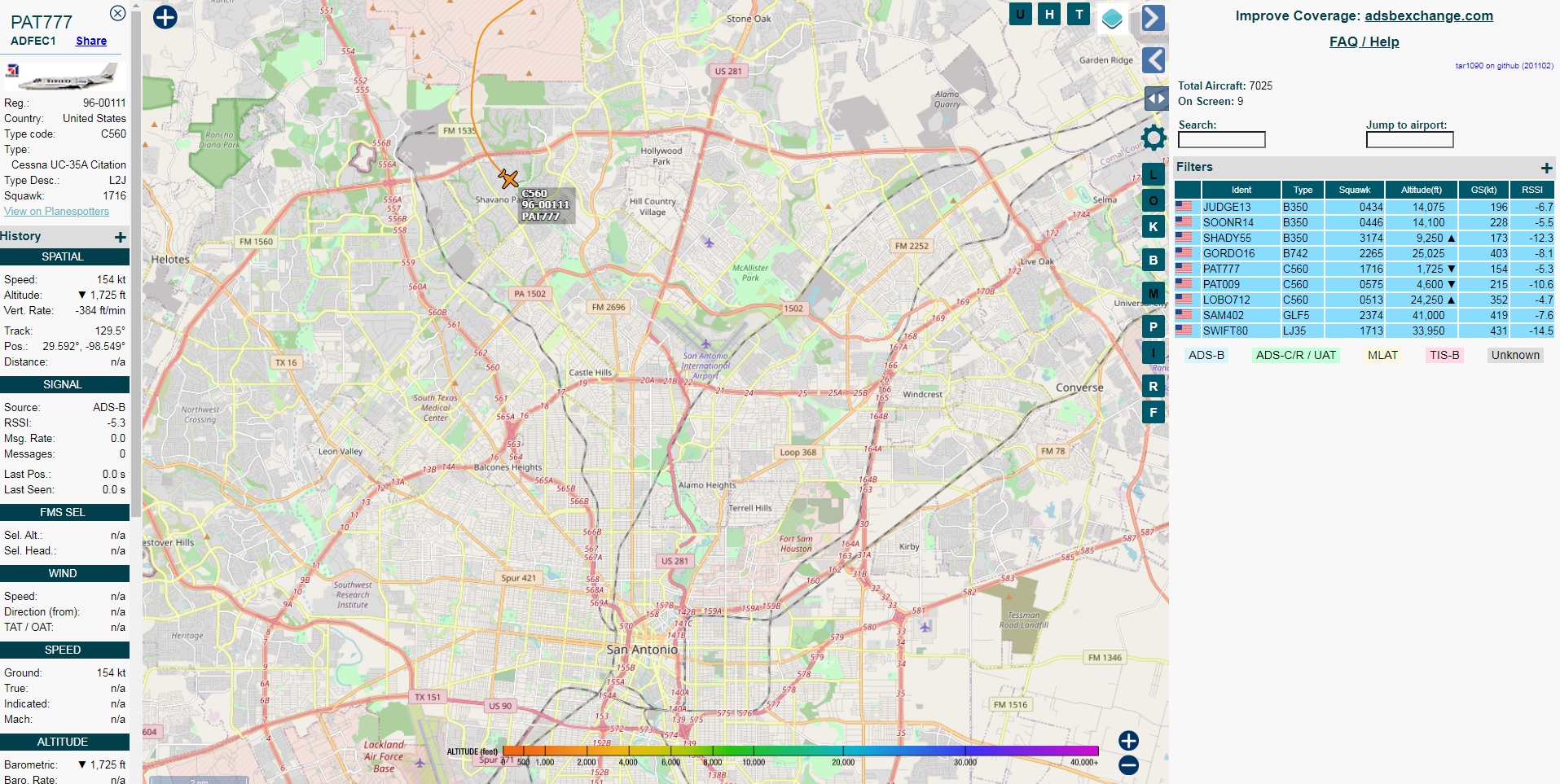Toggle the K map option
Viewport: 1560px width, 784px height.
(1153, 226)
